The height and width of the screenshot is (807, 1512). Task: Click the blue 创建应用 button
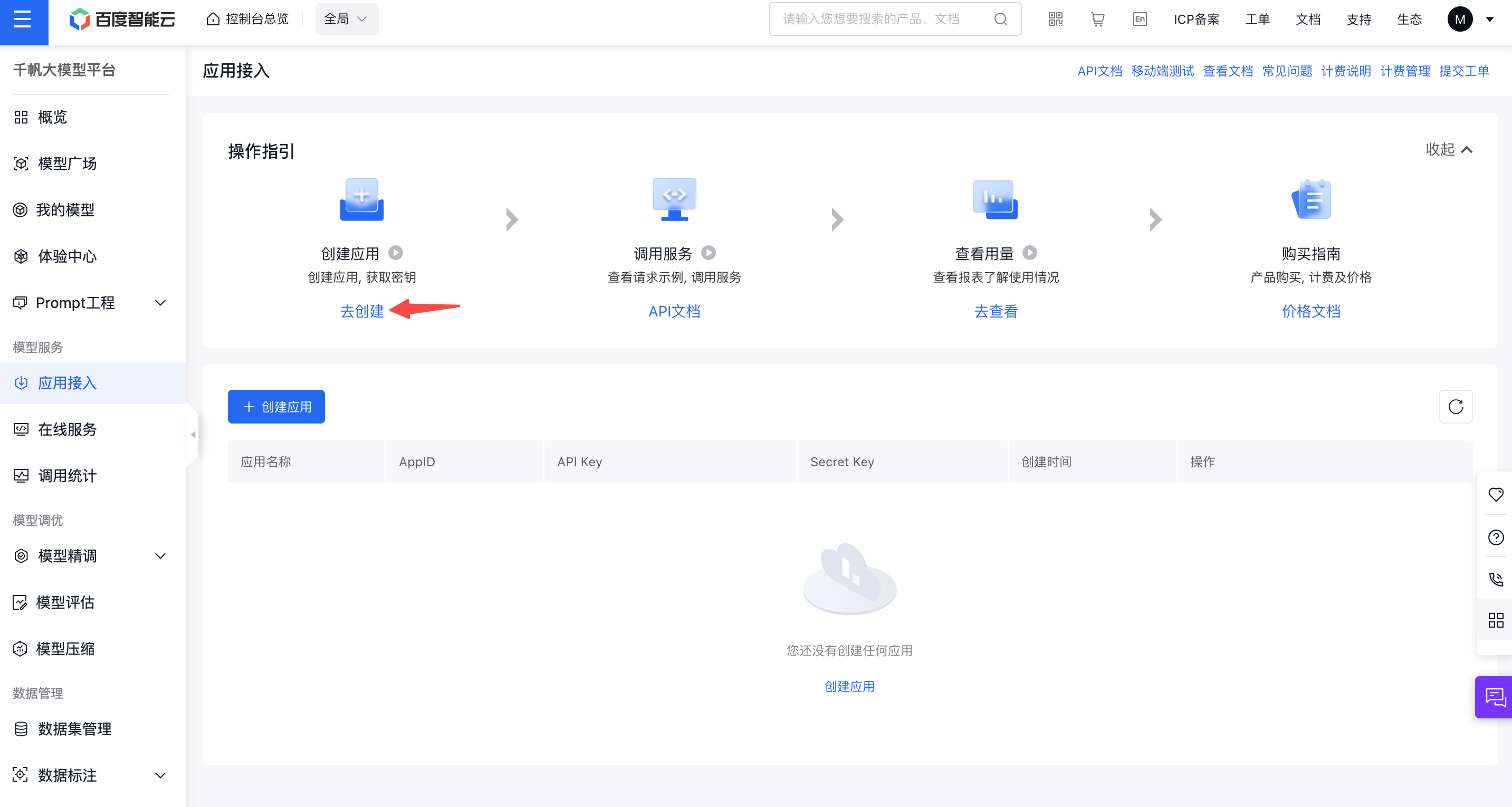pos(276,407)
